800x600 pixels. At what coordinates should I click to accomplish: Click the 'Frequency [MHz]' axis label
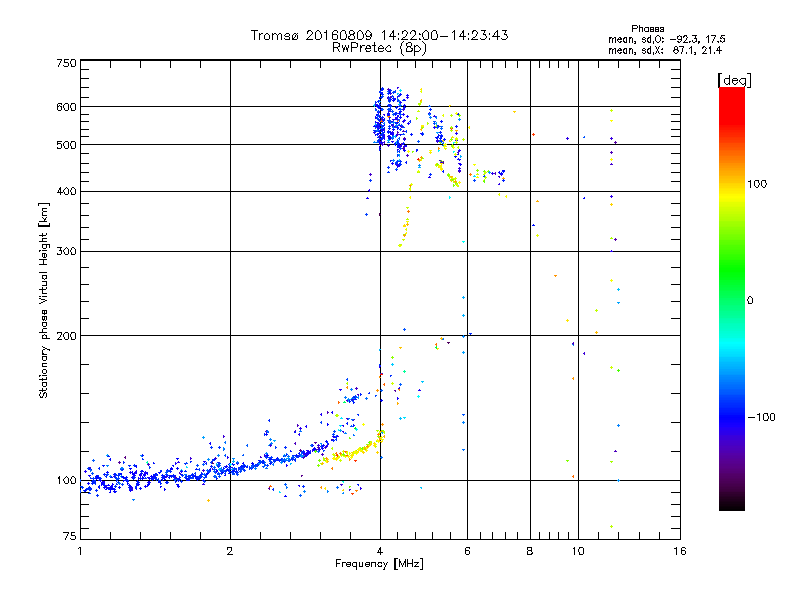pos(379,564)
